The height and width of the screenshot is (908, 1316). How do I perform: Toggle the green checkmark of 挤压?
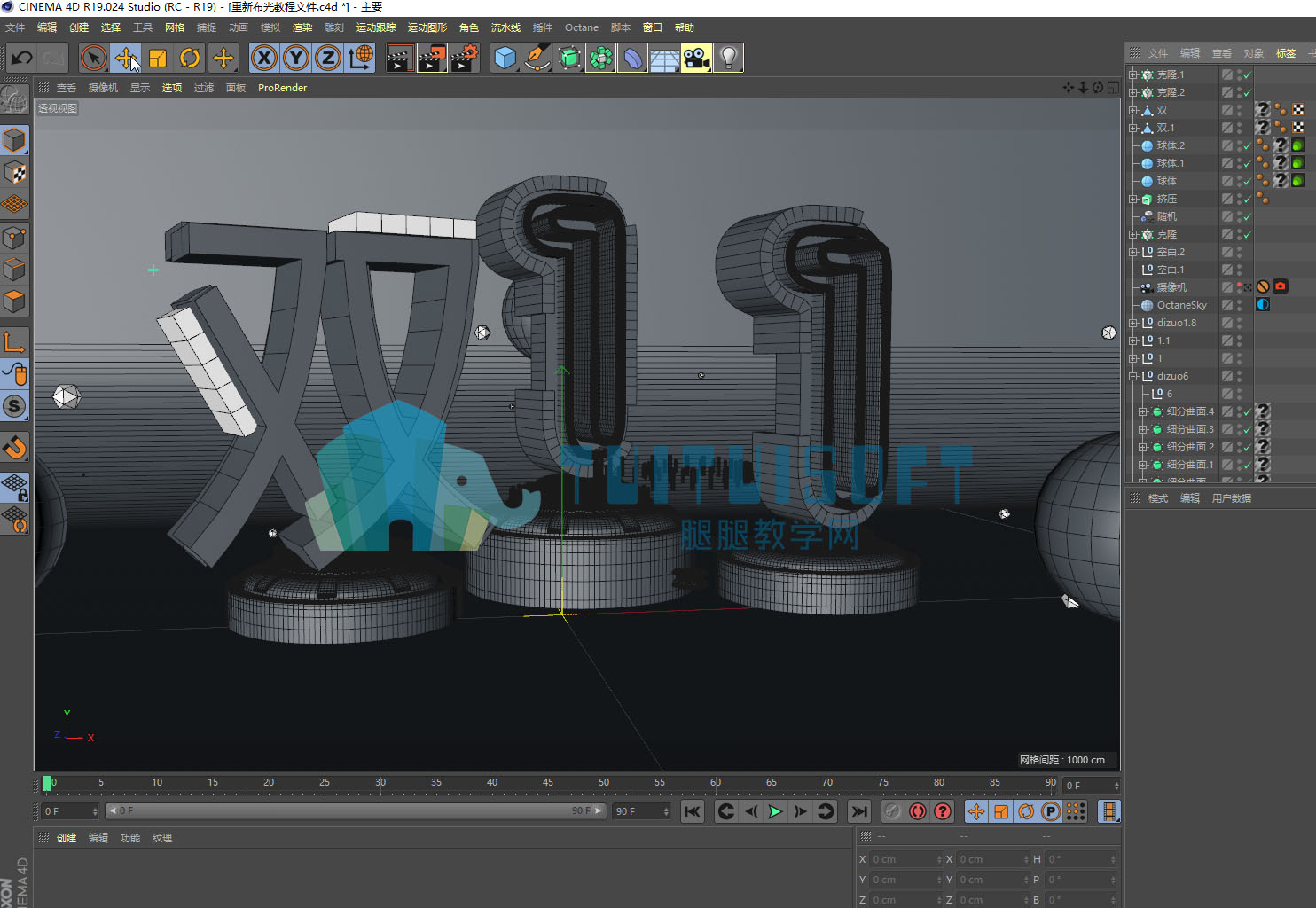coord(1247,199)
